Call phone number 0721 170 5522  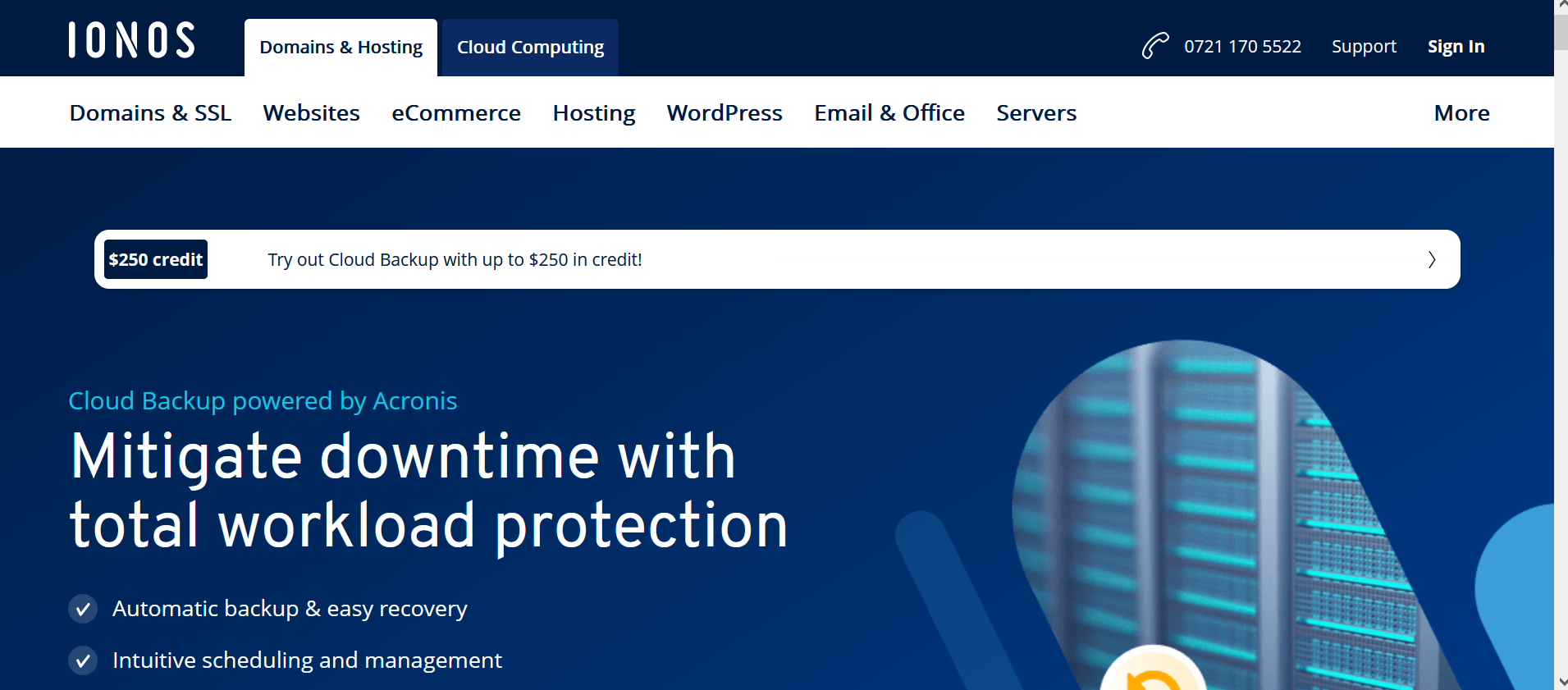(1242, 47)
